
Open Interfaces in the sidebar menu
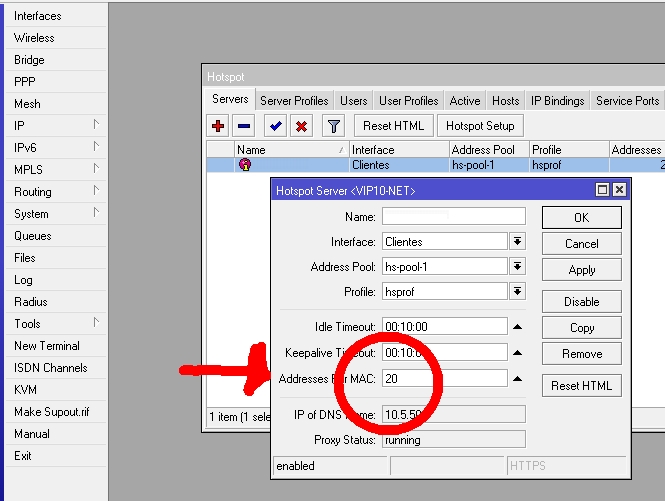coord(56,16)
